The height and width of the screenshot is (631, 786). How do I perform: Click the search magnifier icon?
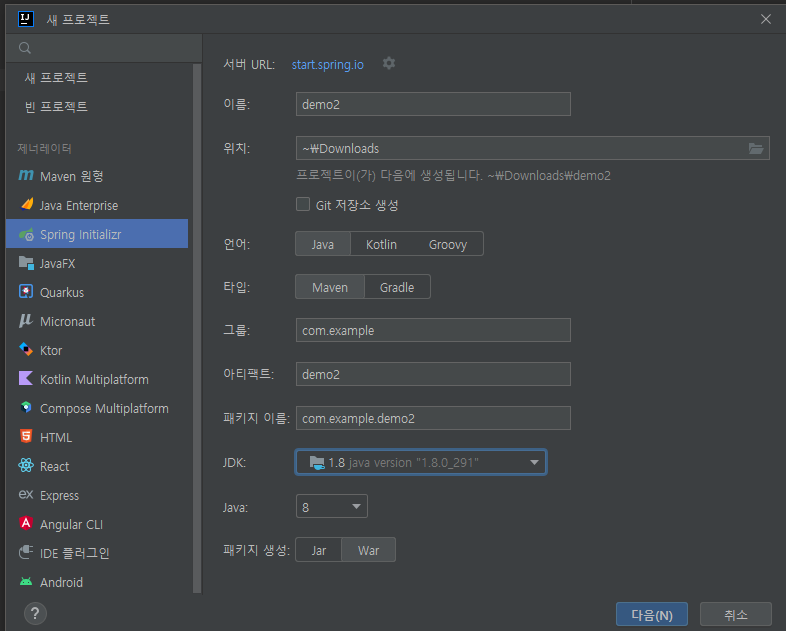25,48
